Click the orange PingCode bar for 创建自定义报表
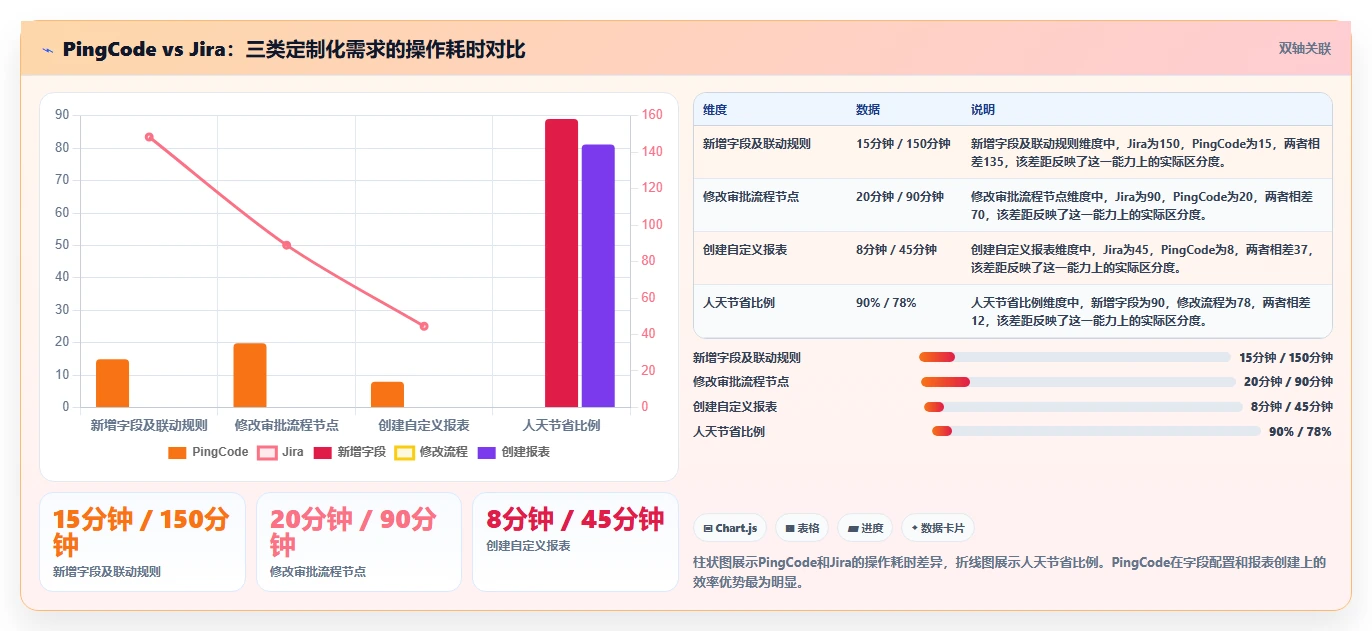The width and height of the screenshot is (1372, 631). (x=387, y=394)
